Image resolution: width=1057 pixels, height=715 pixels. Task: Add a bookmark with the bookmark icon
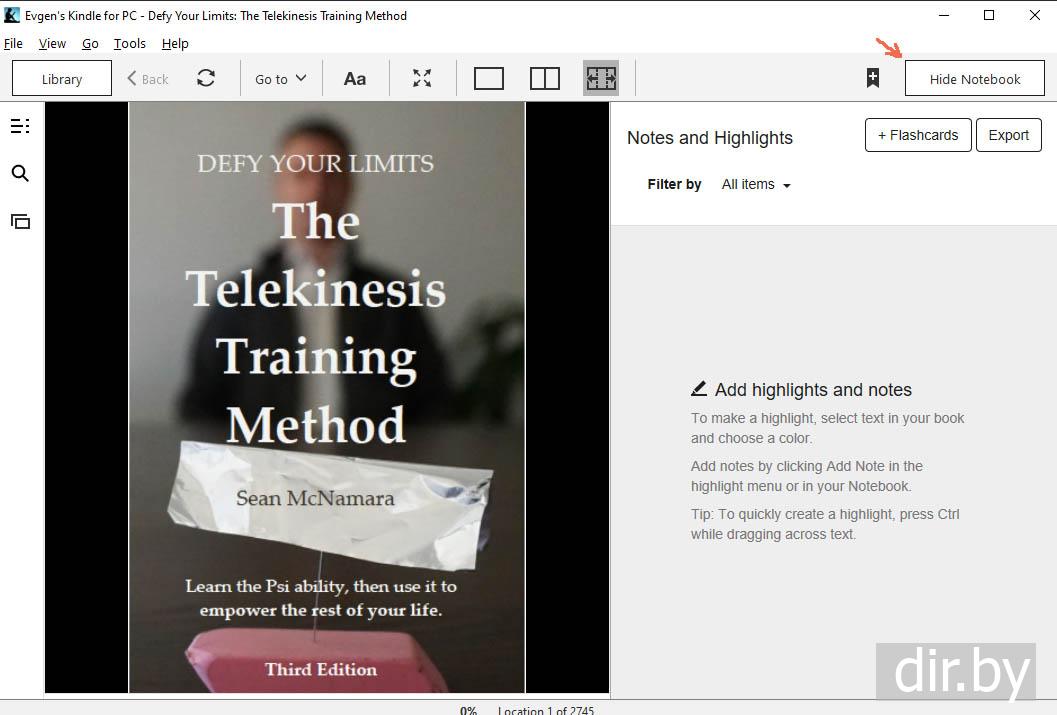pos(872,78)
